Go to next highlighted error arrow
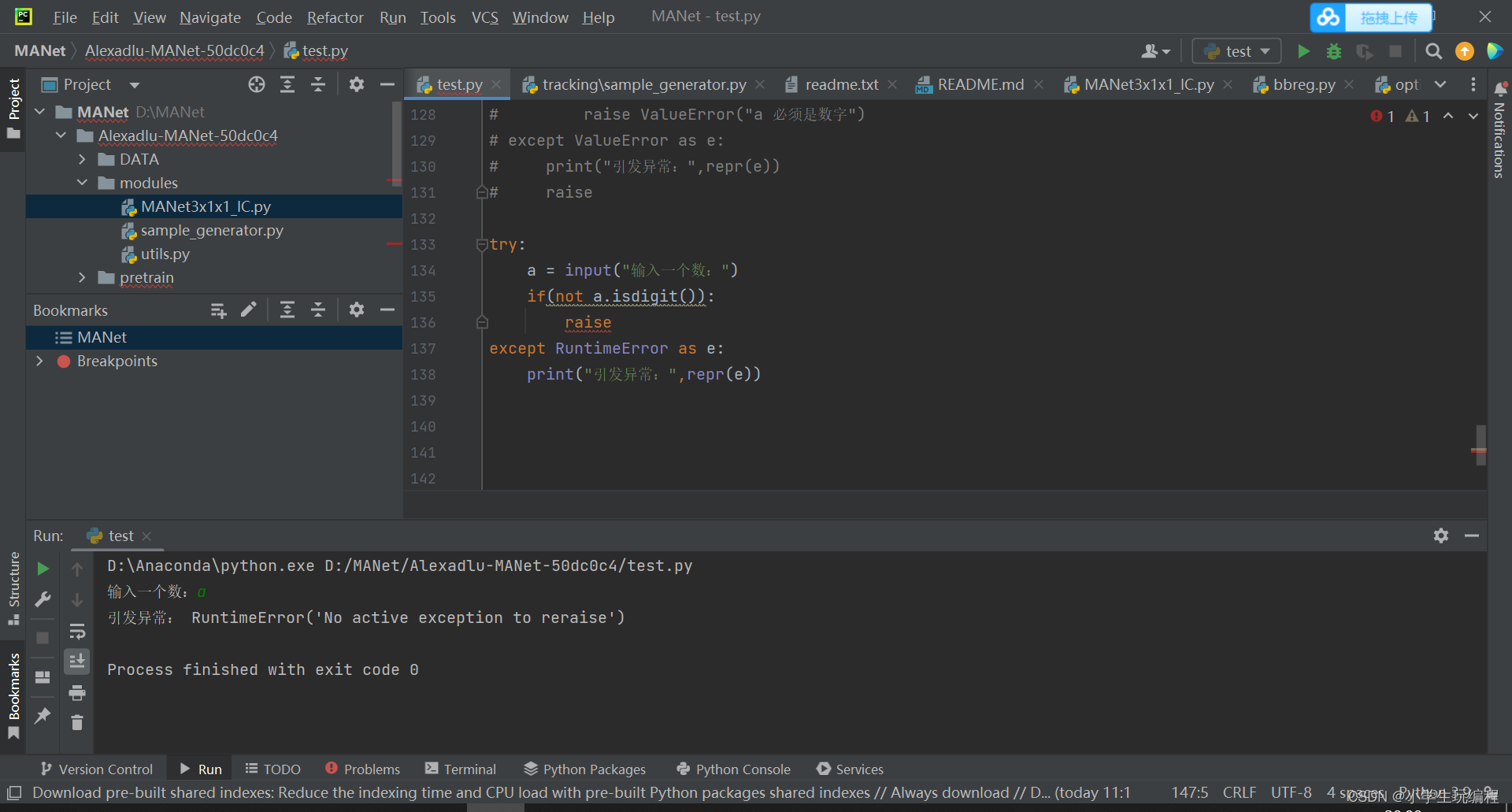The image size is (1512, 812). point(1473,116)
